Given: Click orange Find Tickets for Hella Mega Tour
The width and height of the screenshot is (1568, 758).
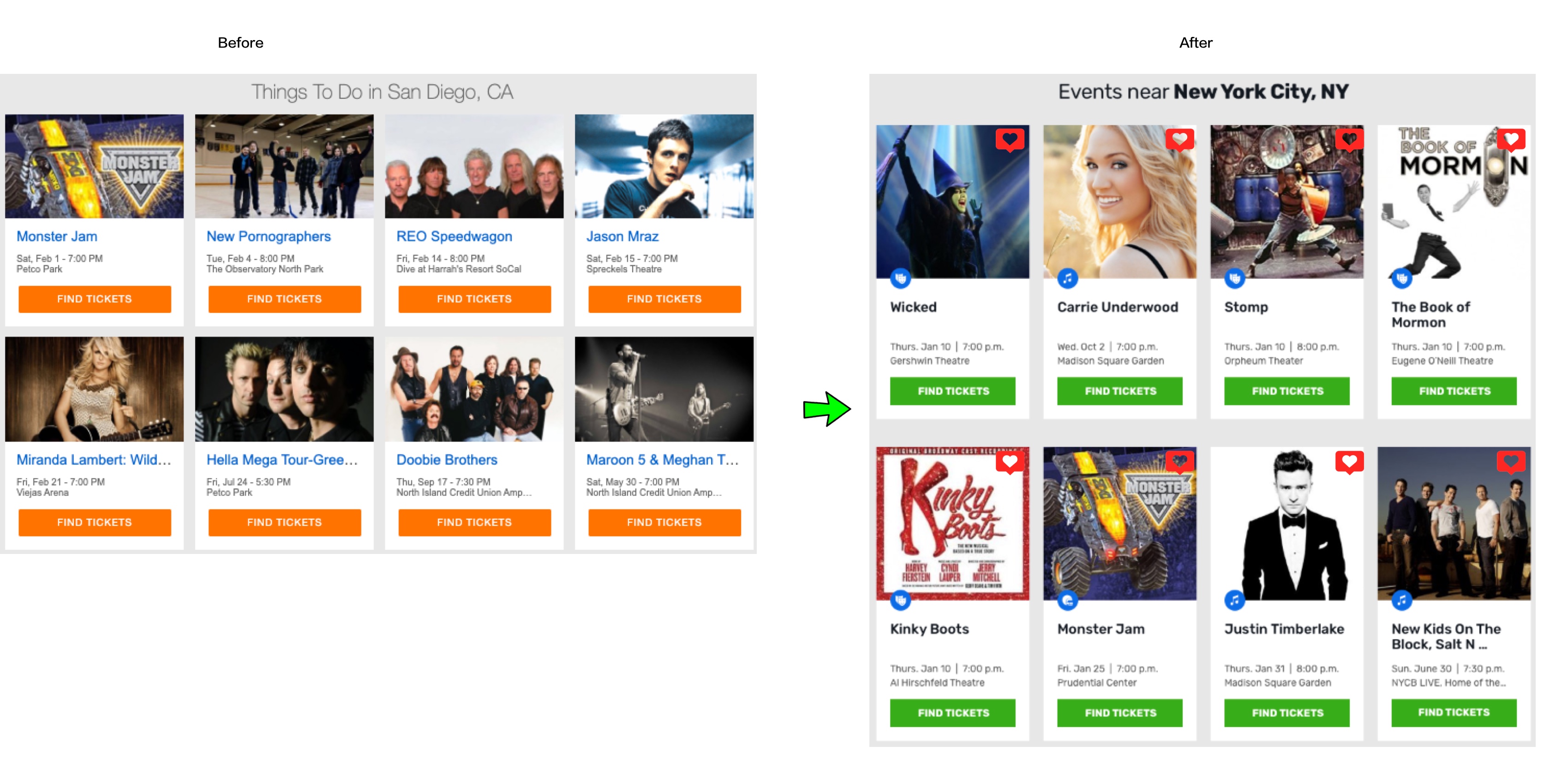Looking at the screenshot, I should click(284, 523).
